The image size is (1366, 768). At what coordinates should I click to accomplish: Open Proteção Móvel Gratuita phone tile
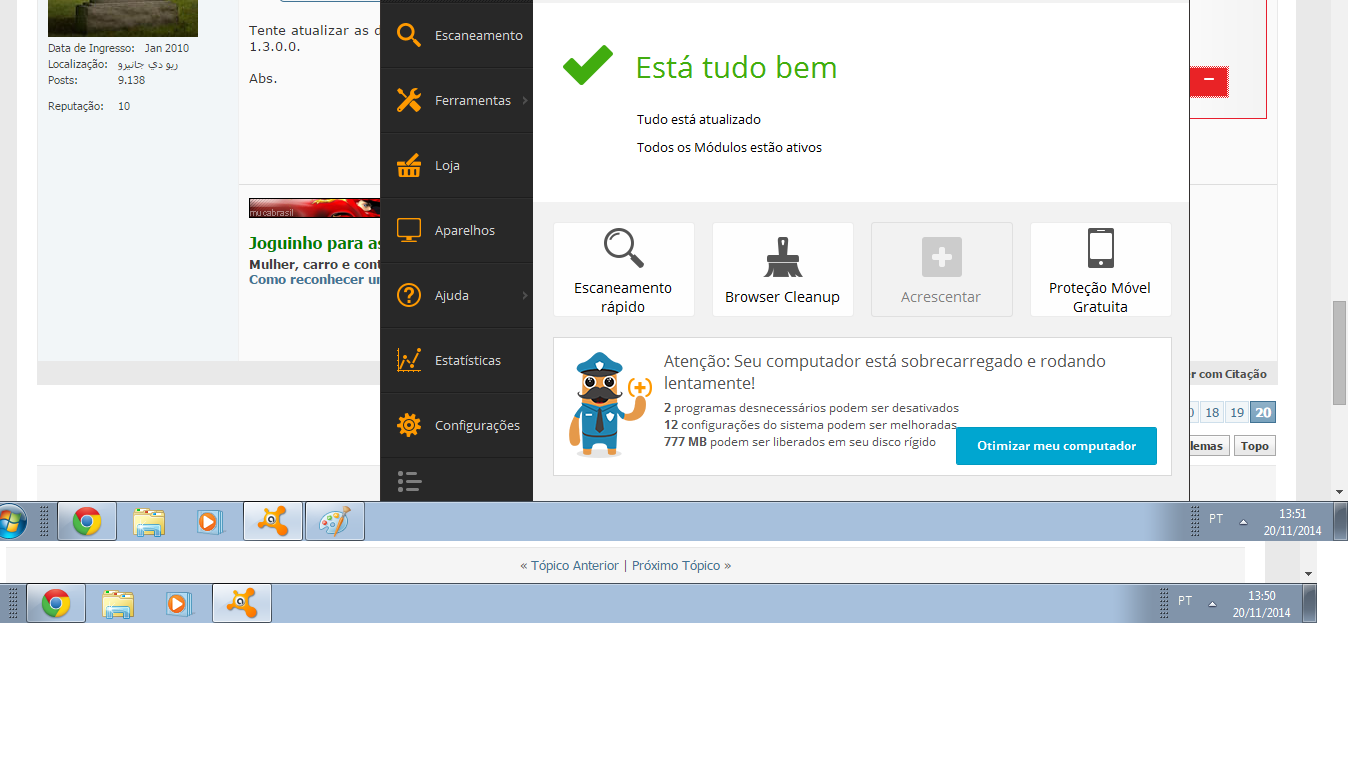click(x=1100, y=269)
